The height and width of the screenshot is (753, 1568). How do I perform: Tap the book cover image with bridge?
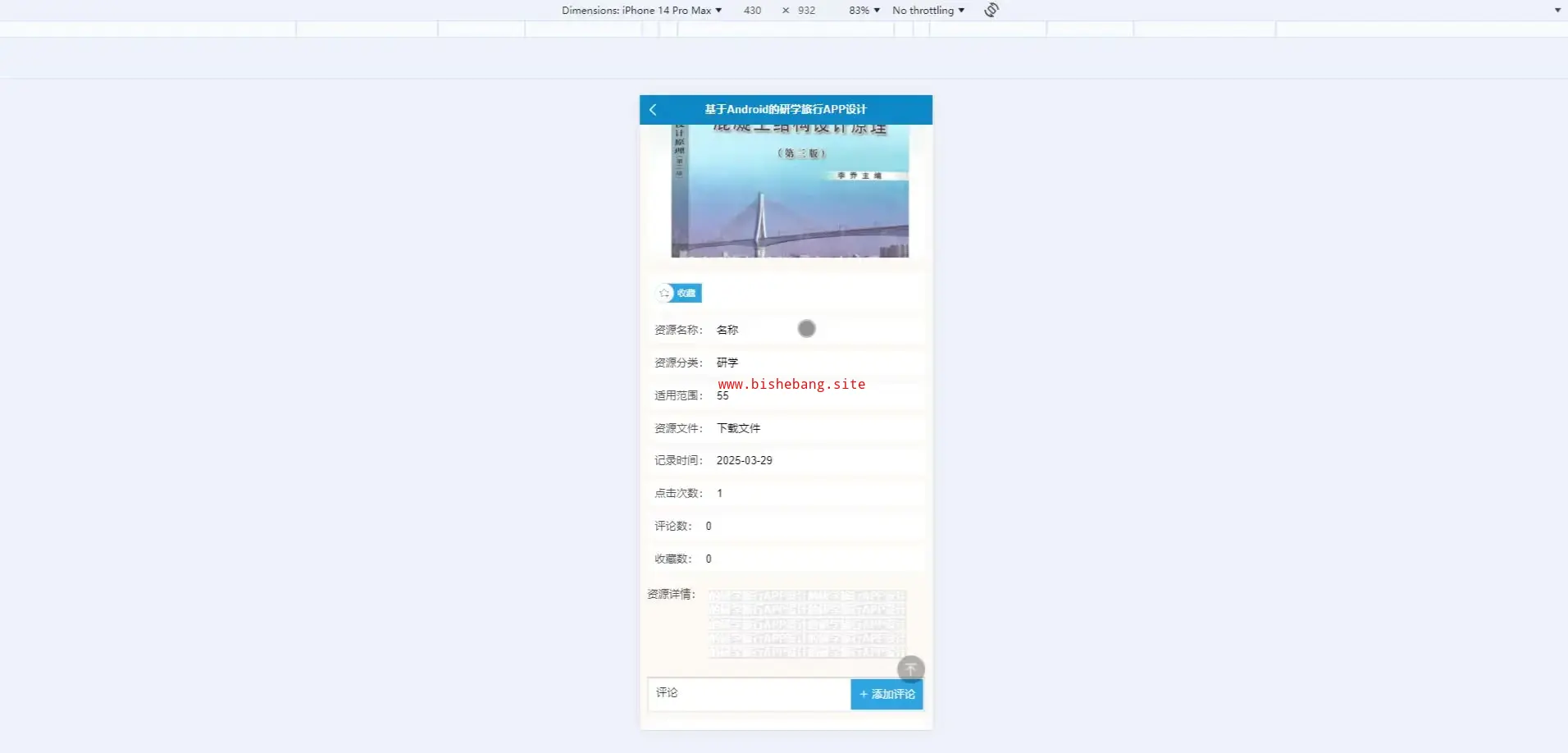[790, 191]
